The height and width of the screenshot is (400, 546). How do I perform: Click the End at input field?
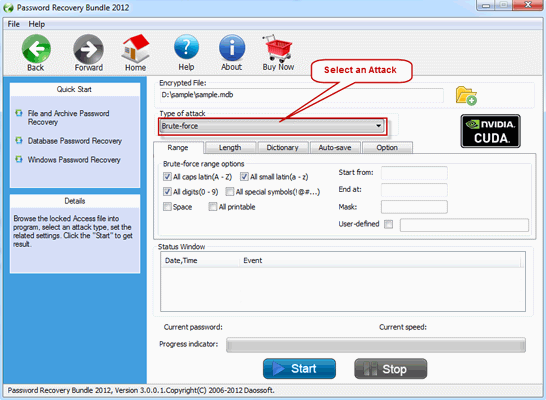point(414,190)
